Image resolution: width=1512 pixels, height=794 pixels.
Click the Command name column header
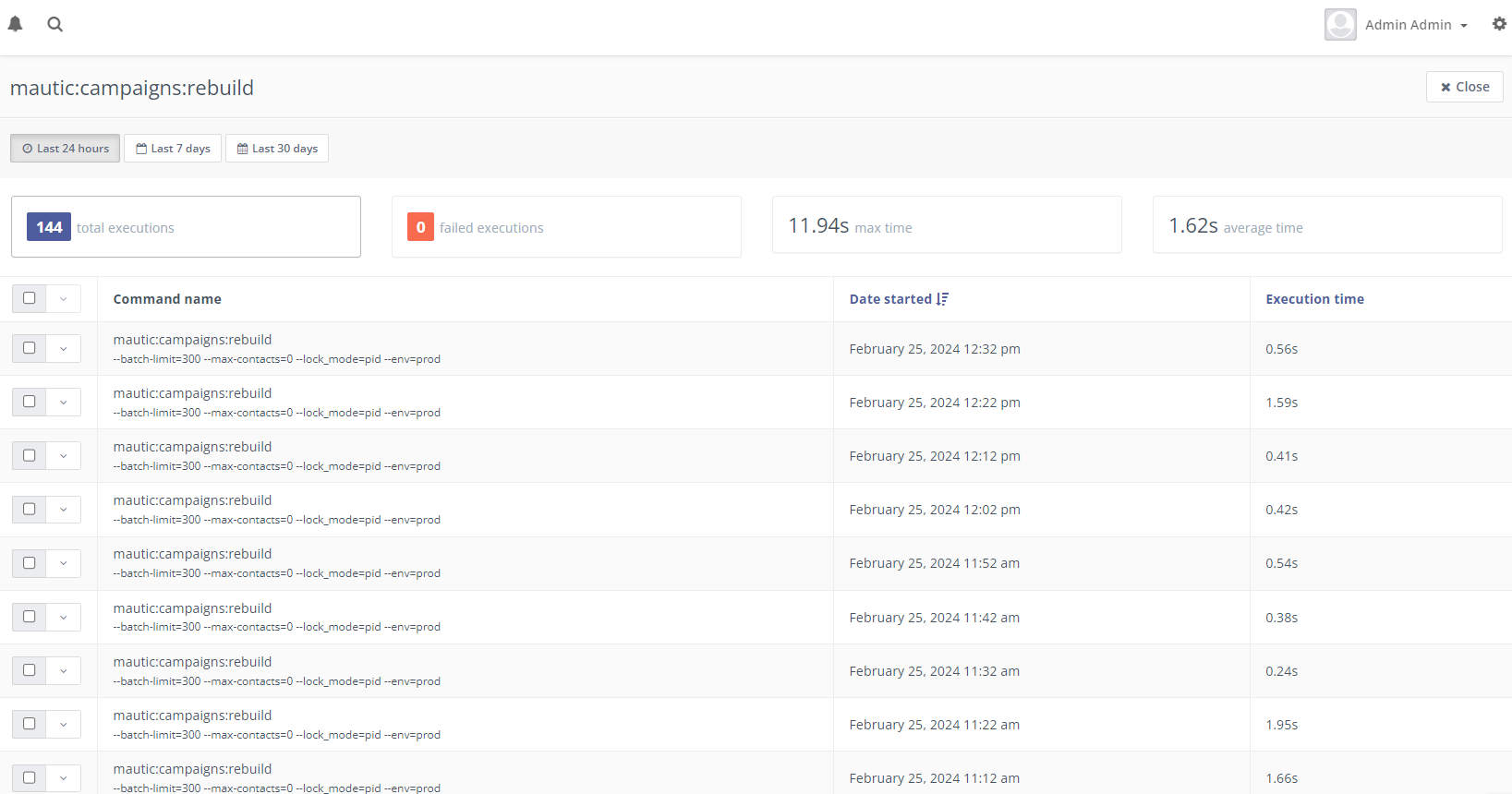[167, 299]
